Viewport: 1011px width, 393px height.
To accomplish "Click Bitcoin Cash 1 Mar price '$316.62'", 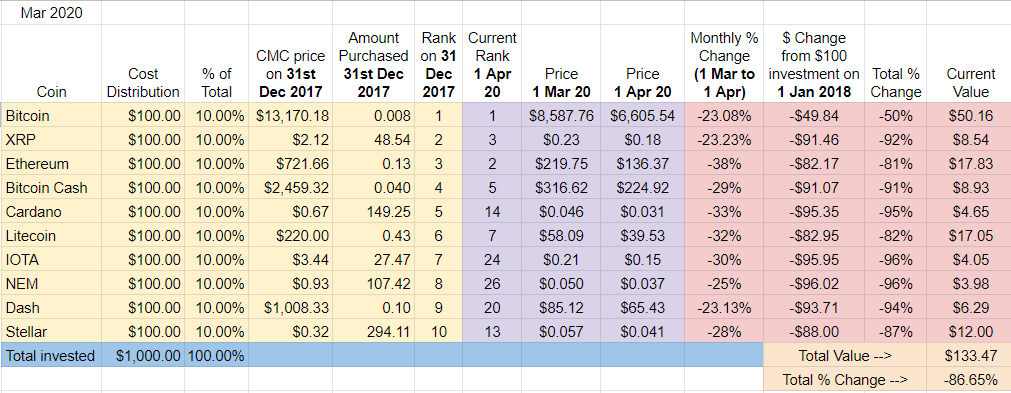I will (561, 188).
